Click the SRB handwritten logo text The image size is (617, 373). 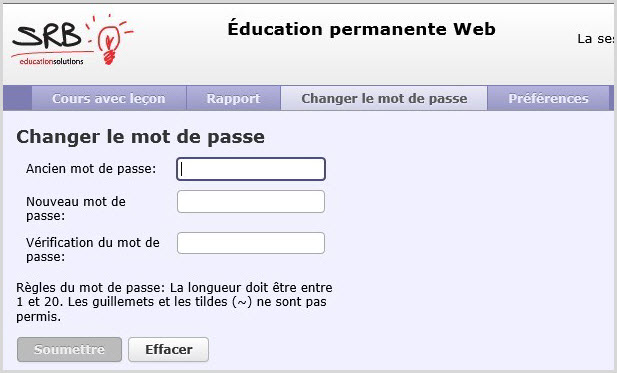click(x=47, y=37)
